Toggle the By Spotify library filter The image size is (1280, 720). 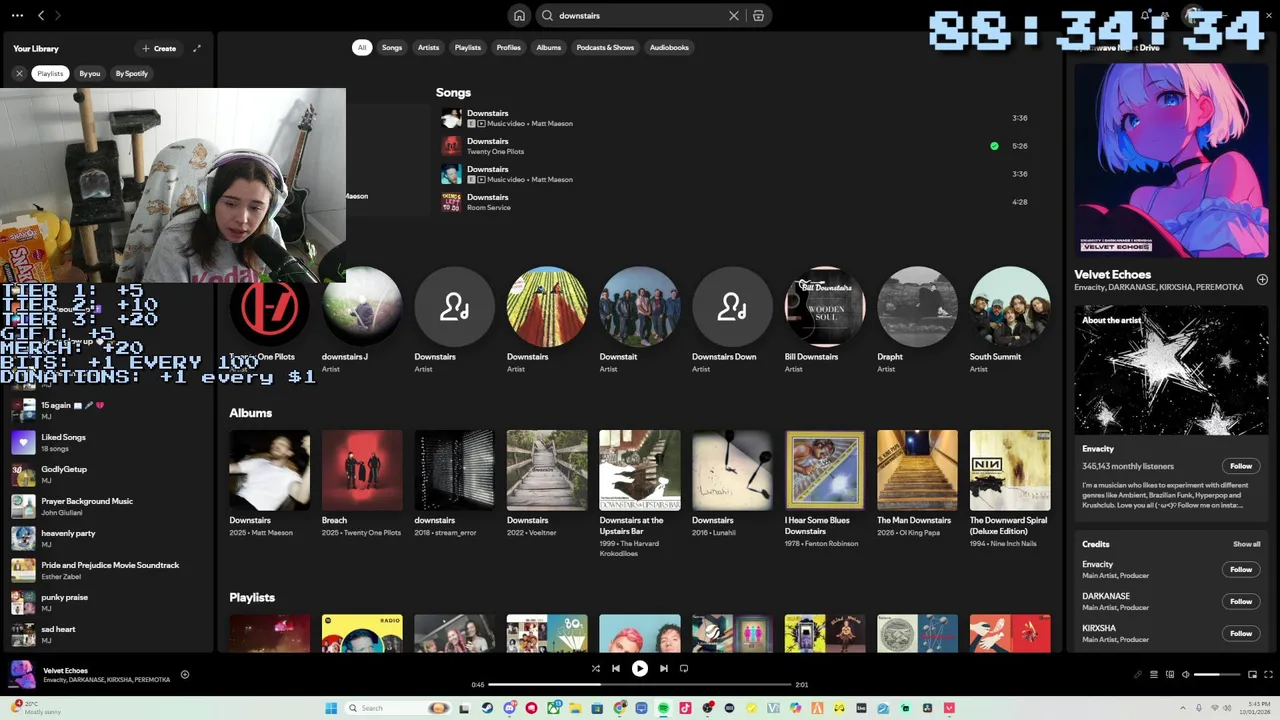(131, 73)
